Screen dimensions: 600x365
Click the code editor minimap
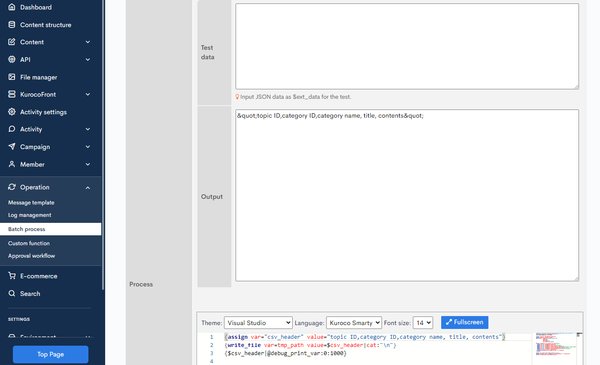555,345
